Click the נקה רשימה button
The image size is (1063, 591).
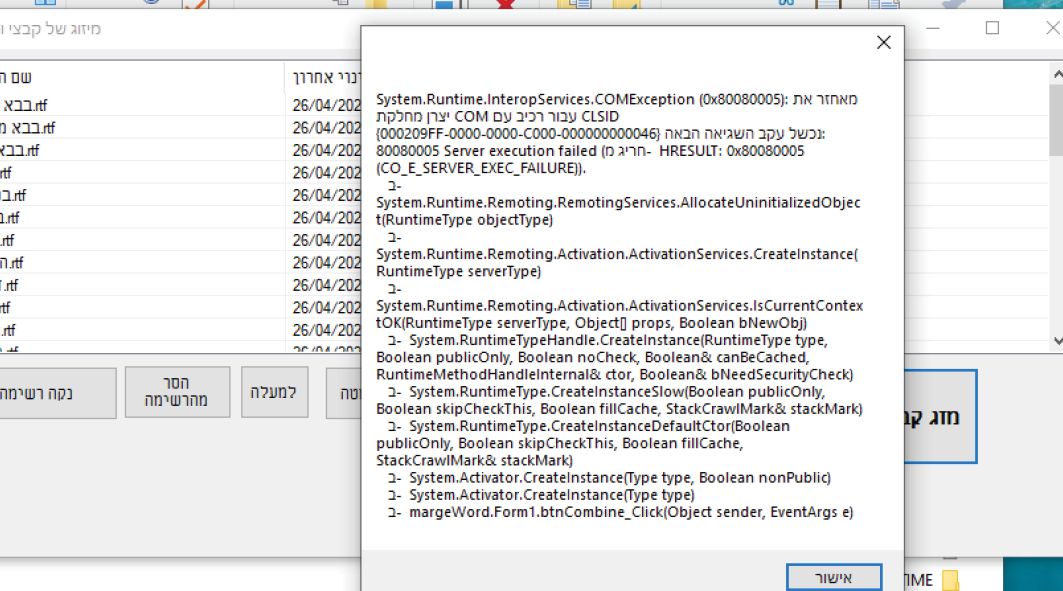pos(56,393)
